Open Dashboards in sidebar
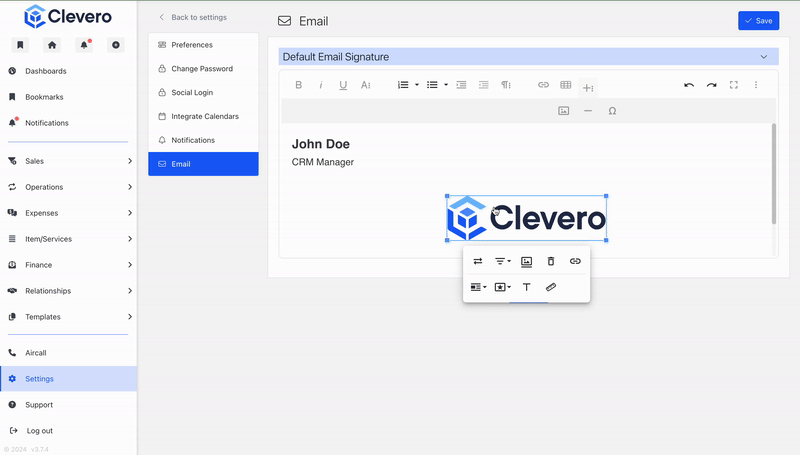 68,71
